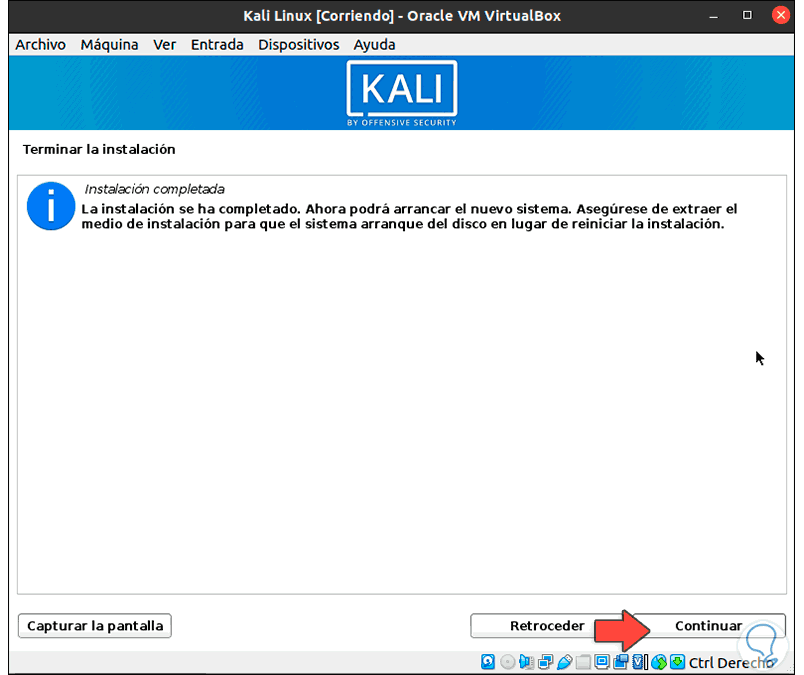This screenshot has height=675, width=804.
Task: Click the installation completed message paragraph
Action: coord(409,216)
